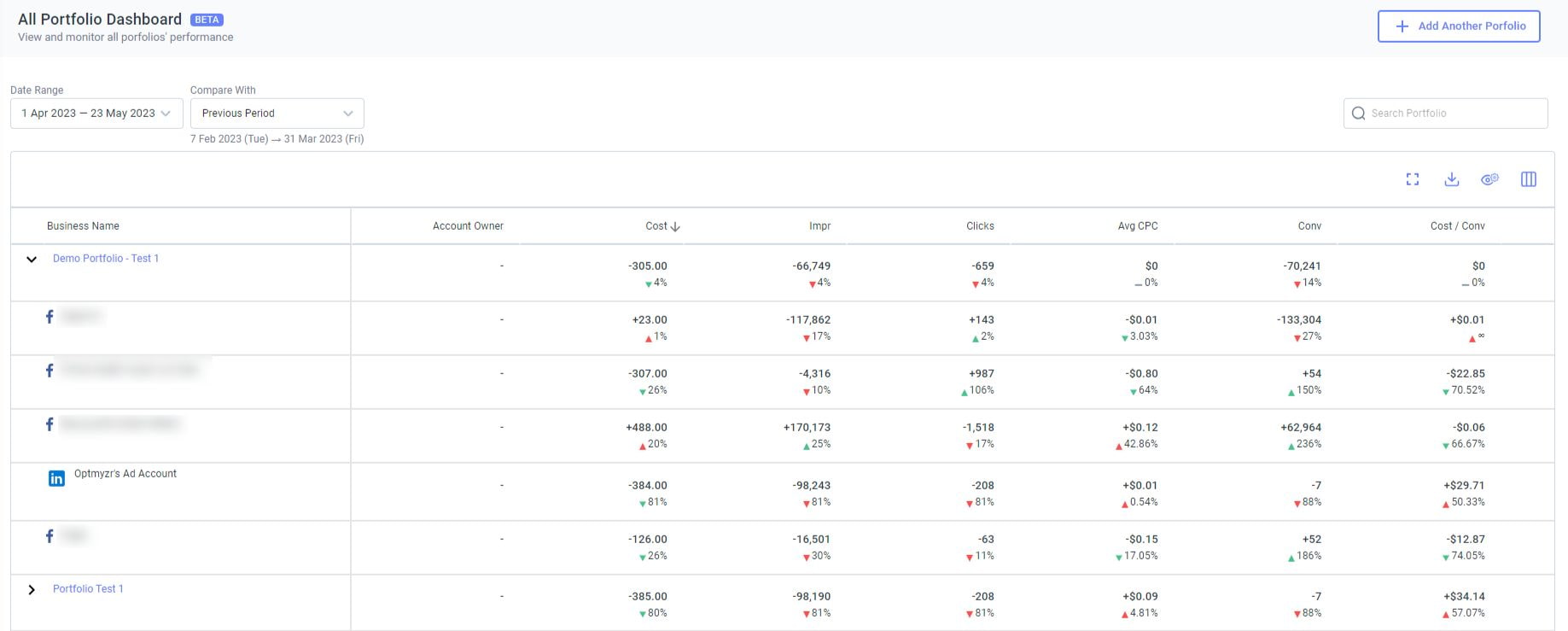Viewport: 1568px width, 631px height.
Task: Click the comparison date range text below Compare With
Action: [x=277, y=139]
